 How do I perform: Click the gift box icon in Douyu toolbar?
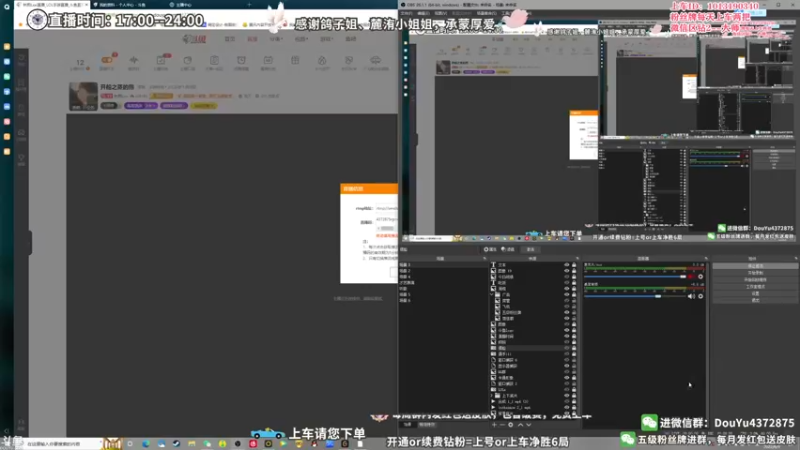(295, 61)
